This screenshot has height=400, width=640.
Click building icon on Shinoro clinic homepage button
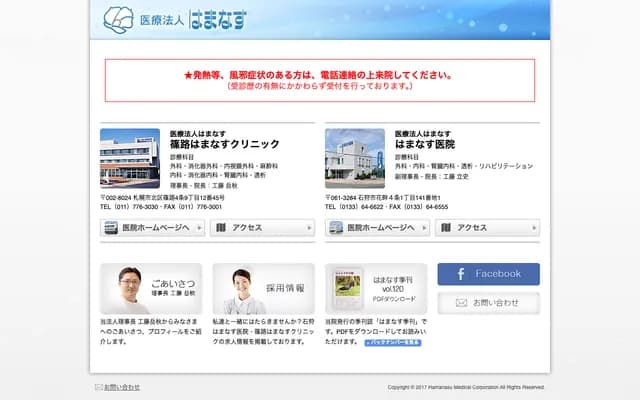(x=110, y=228)
